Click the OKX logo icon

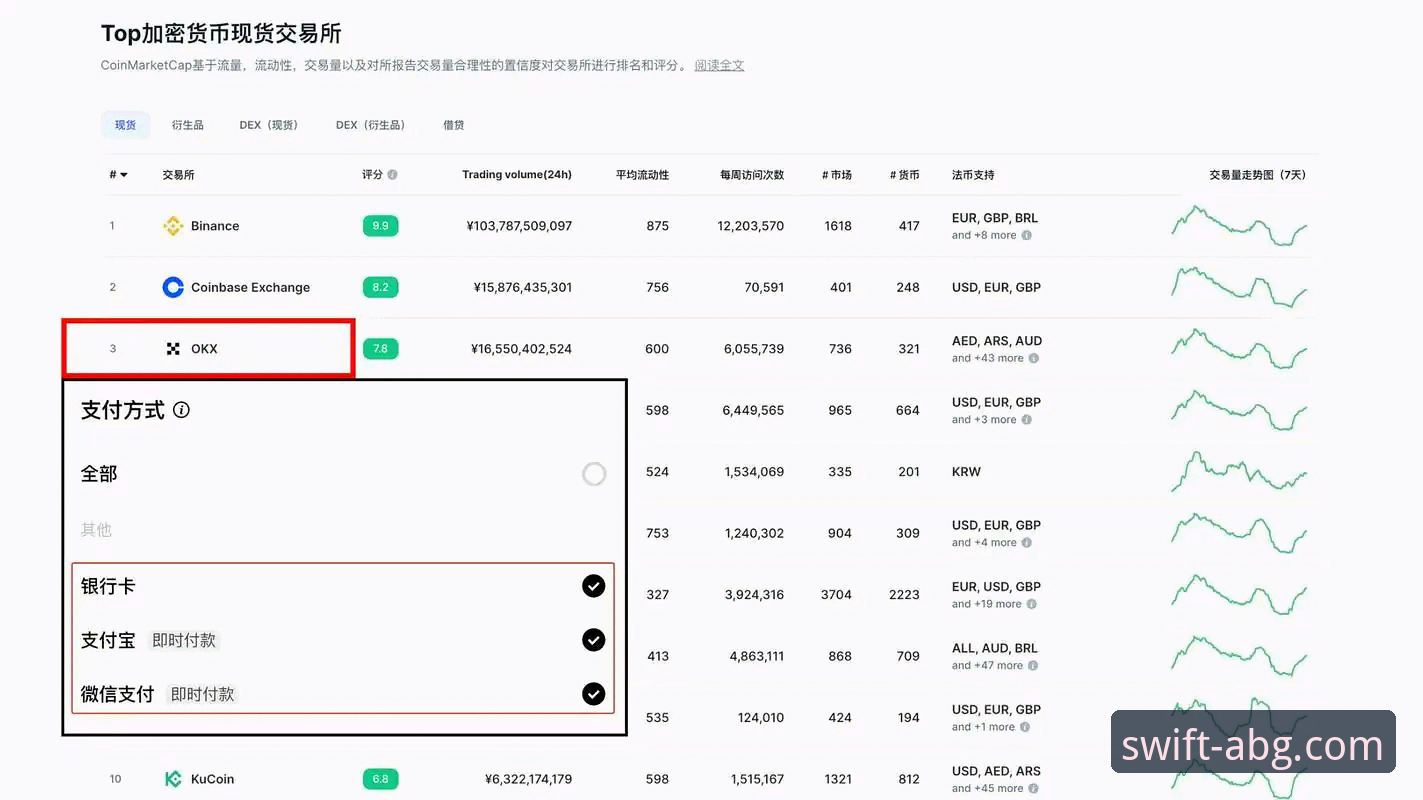click(x=173, y=349)
